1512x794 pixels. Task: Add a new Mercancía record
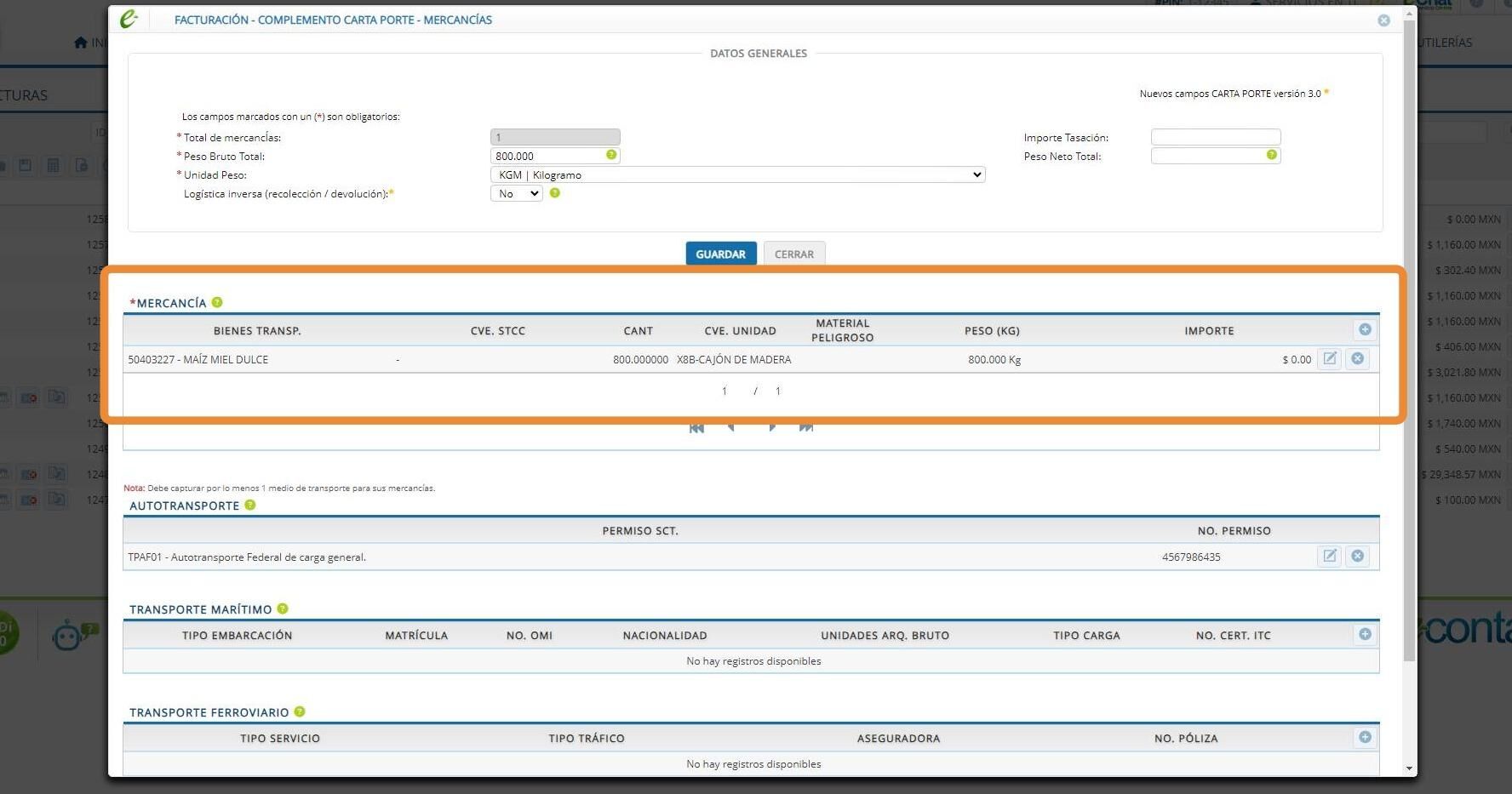pos(1365,330)
